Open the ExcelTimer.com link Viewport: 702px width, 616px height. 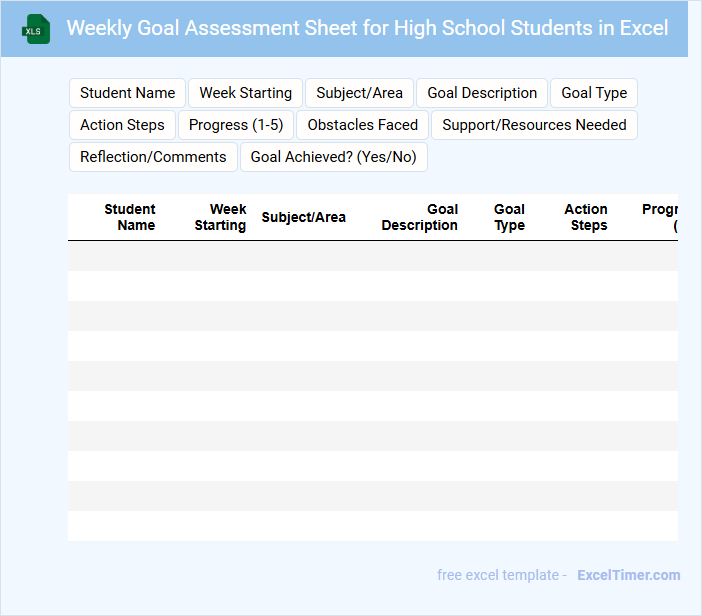628,575
